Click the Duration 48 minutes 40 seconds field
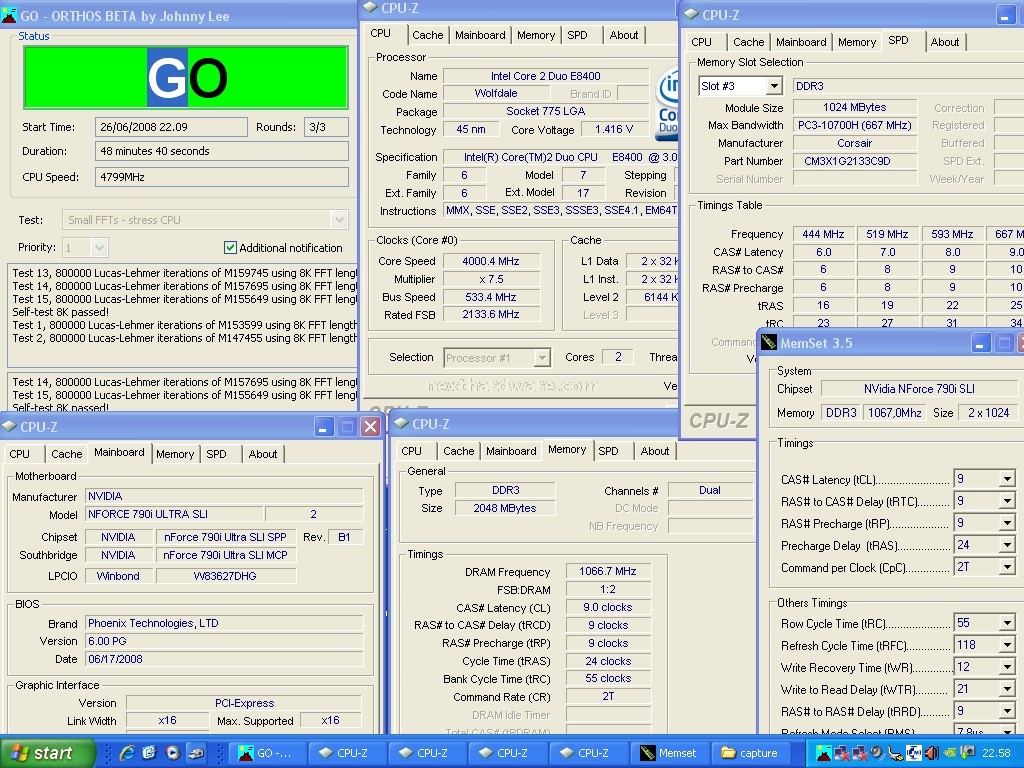 tap(221, 151)
